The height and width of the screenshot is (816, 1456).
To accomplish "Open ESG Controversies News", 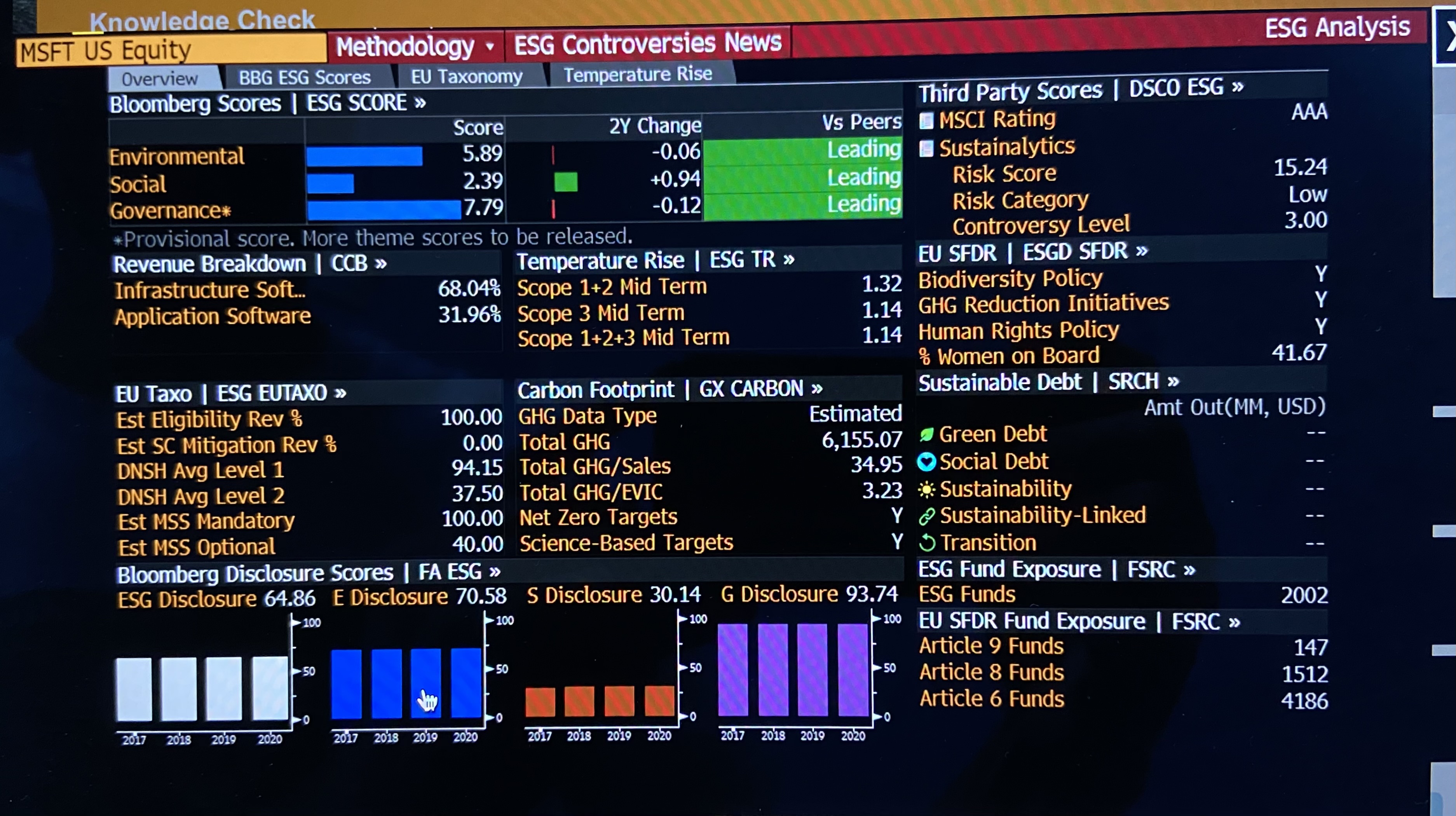I will click(648, 44).
